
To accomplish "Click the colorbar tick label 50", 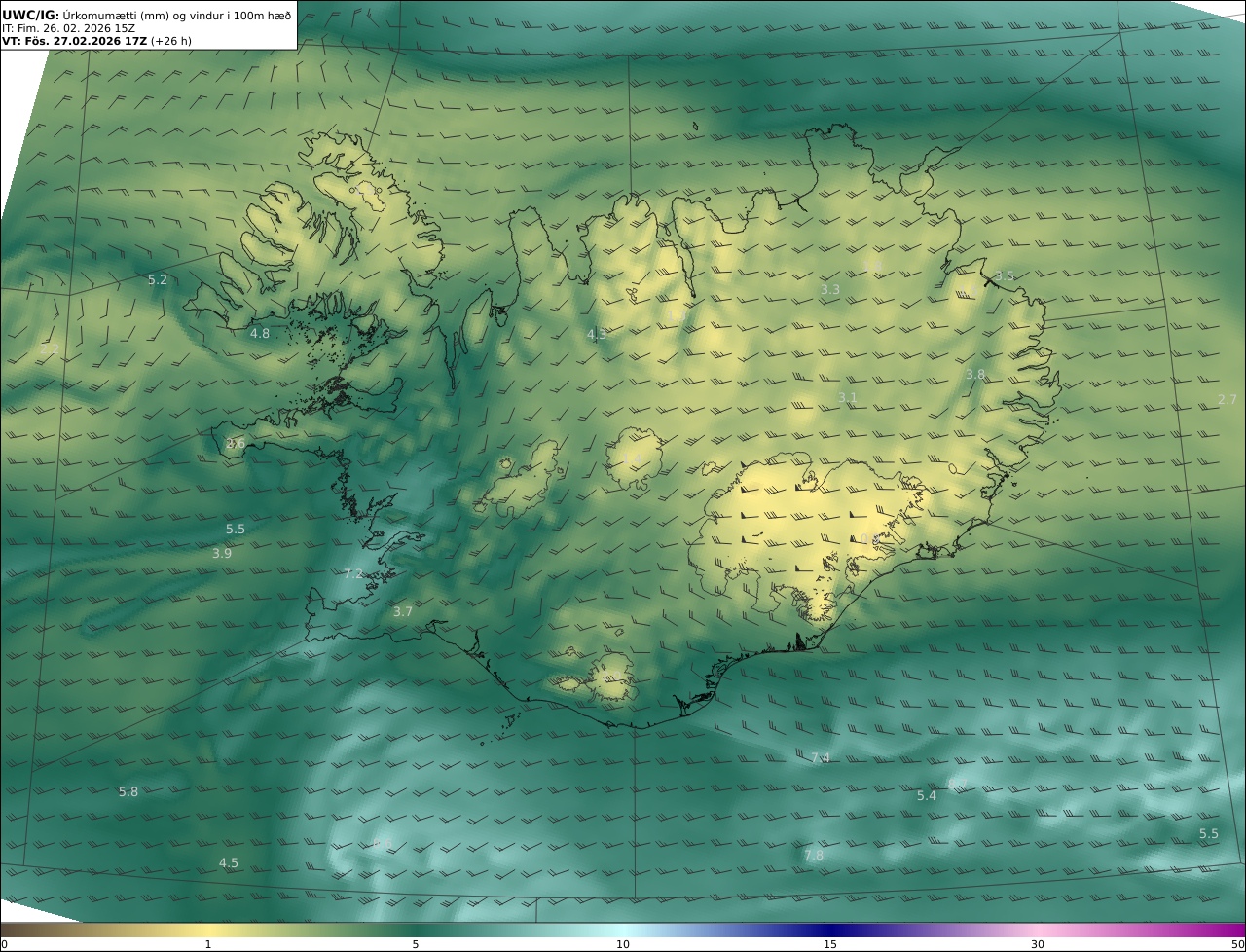I will pyautogui.click(x=1237, y=944).
